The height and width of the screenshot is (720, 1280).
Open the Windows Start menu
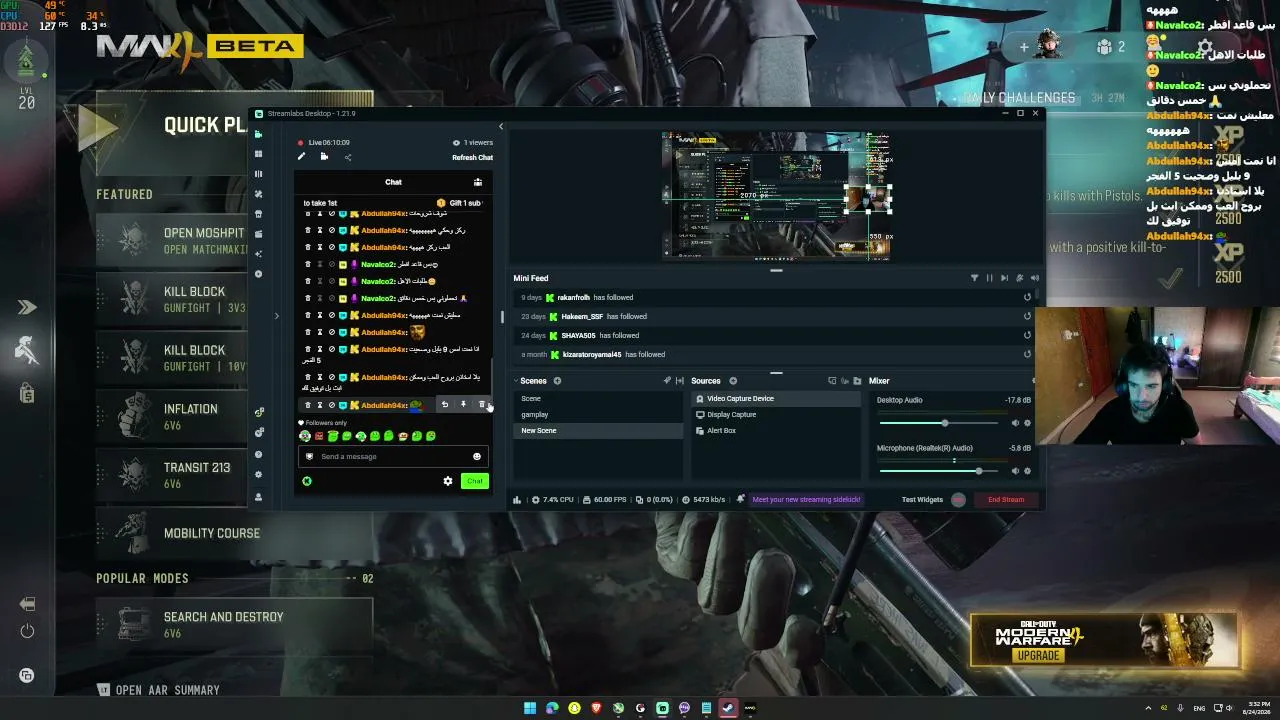tap(530, 708)
